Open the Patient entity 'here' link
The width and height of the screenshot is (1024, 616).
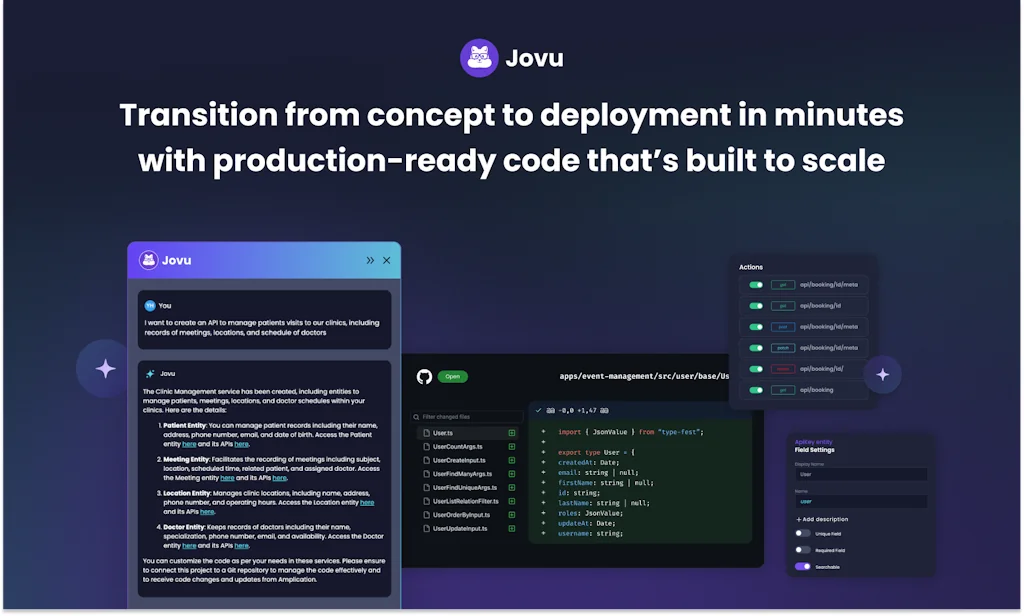(x=189, y=444)
